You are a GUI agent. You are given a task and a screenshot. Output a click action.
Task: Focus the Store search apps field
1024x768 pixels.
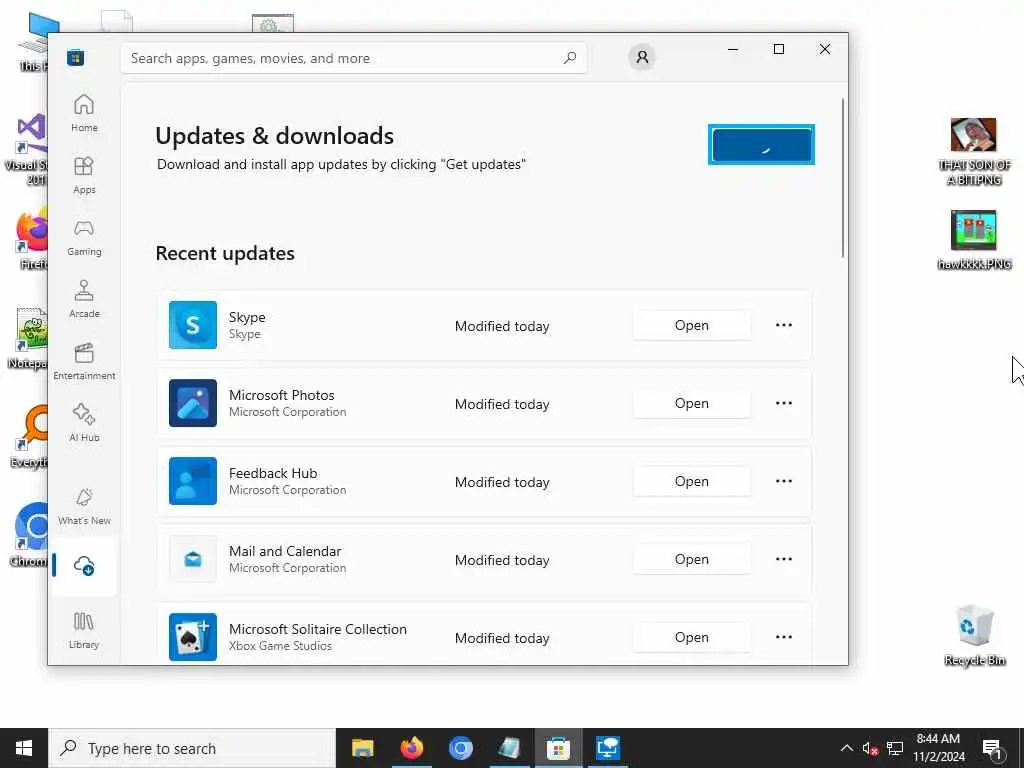[x=354, y=58]
